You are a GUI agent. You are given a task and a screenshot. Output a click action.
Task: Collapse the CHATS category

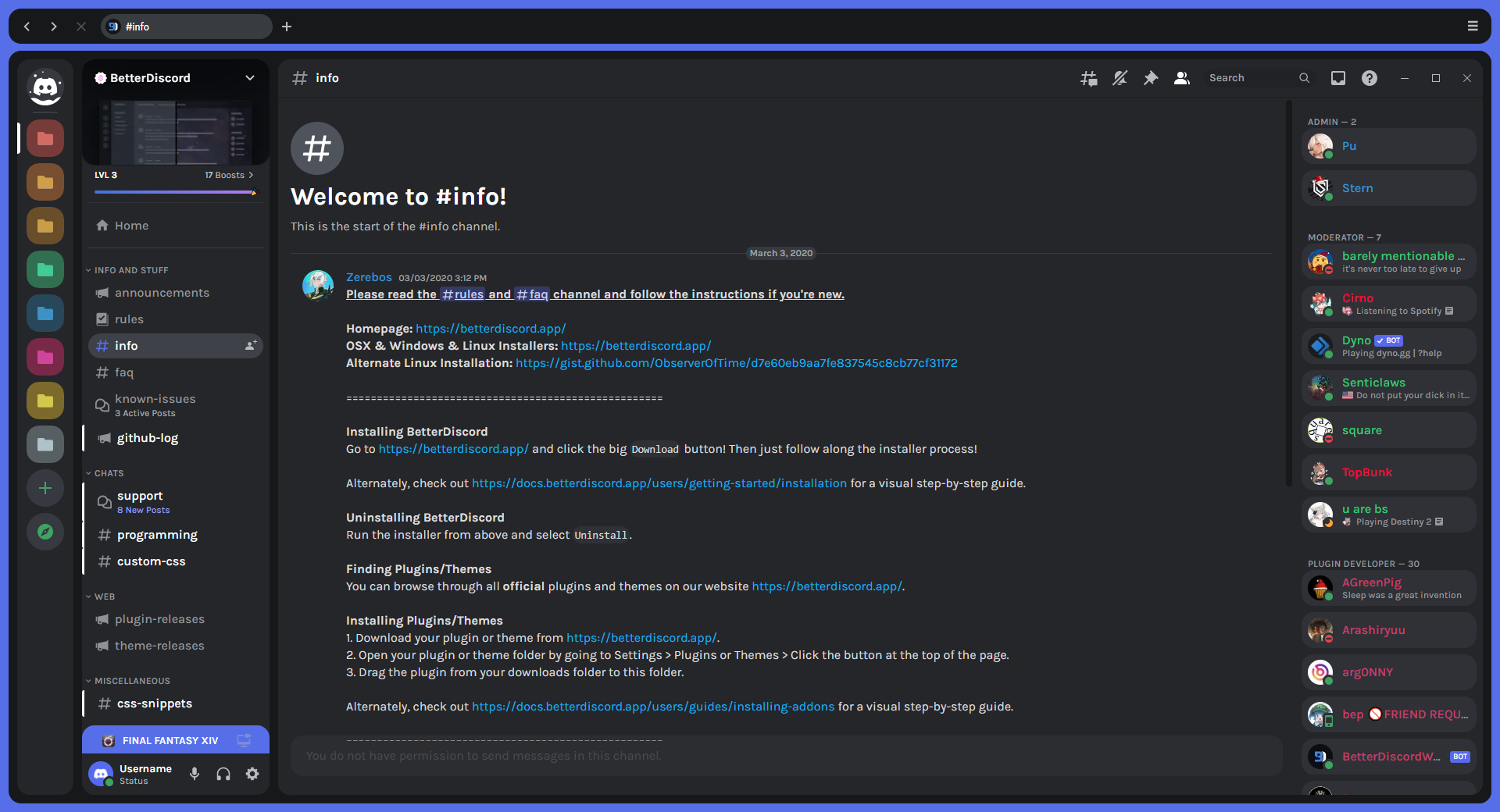click(105, 473)
